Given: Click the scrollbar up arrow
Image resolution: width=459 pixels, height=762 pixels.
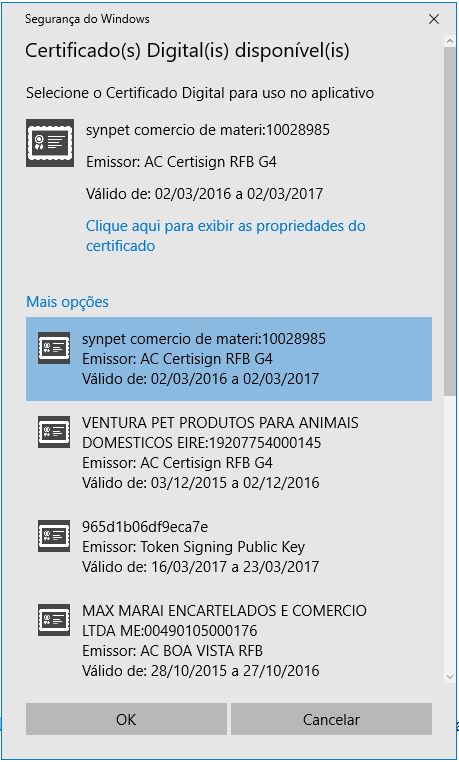Looking at the screenshot, I should (x=449, y=41).
